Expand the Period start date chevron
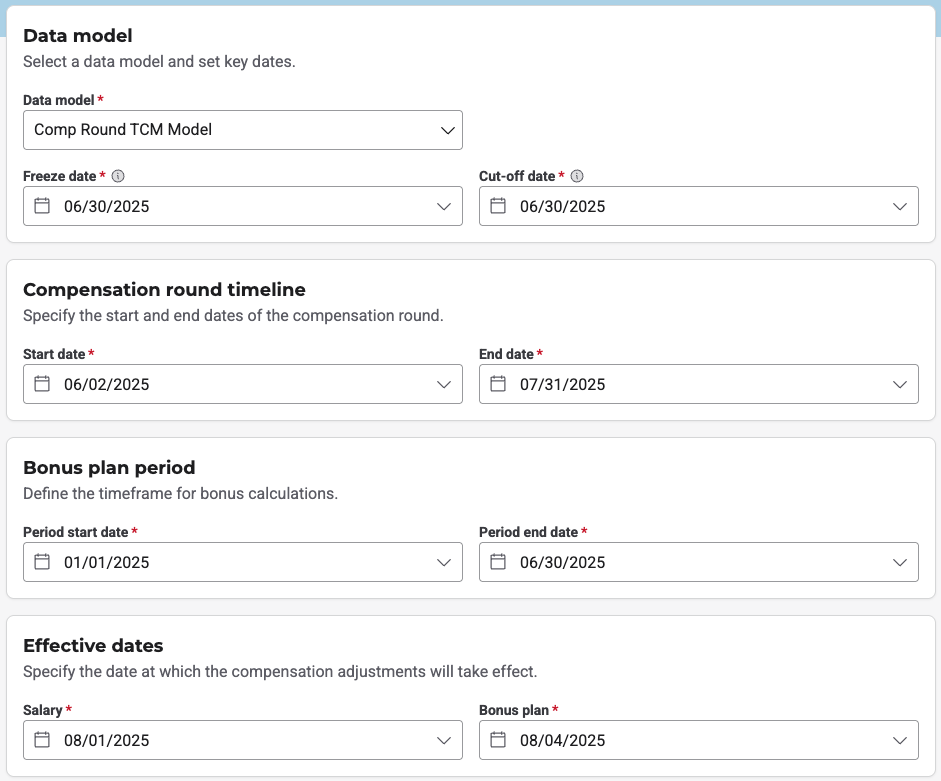Screen dimensions: 941x781 (444, 563)
